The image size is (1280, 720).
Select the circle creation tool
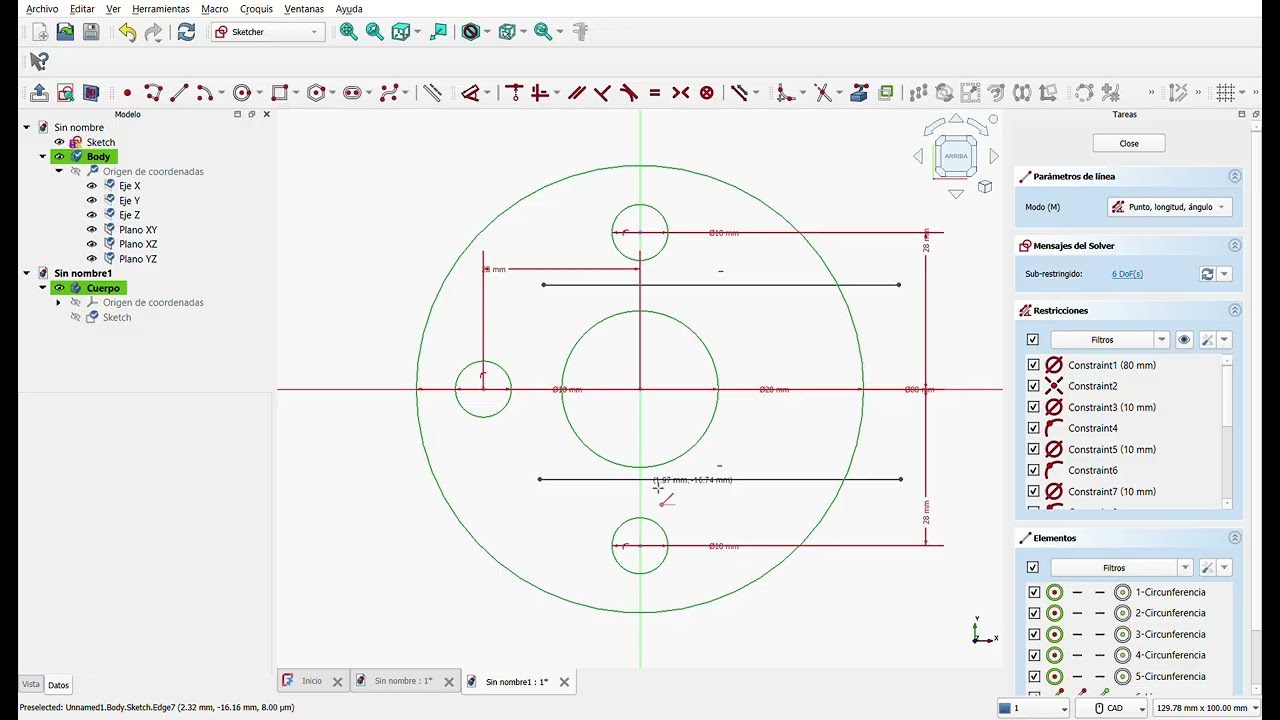click(x=241, y=93)
